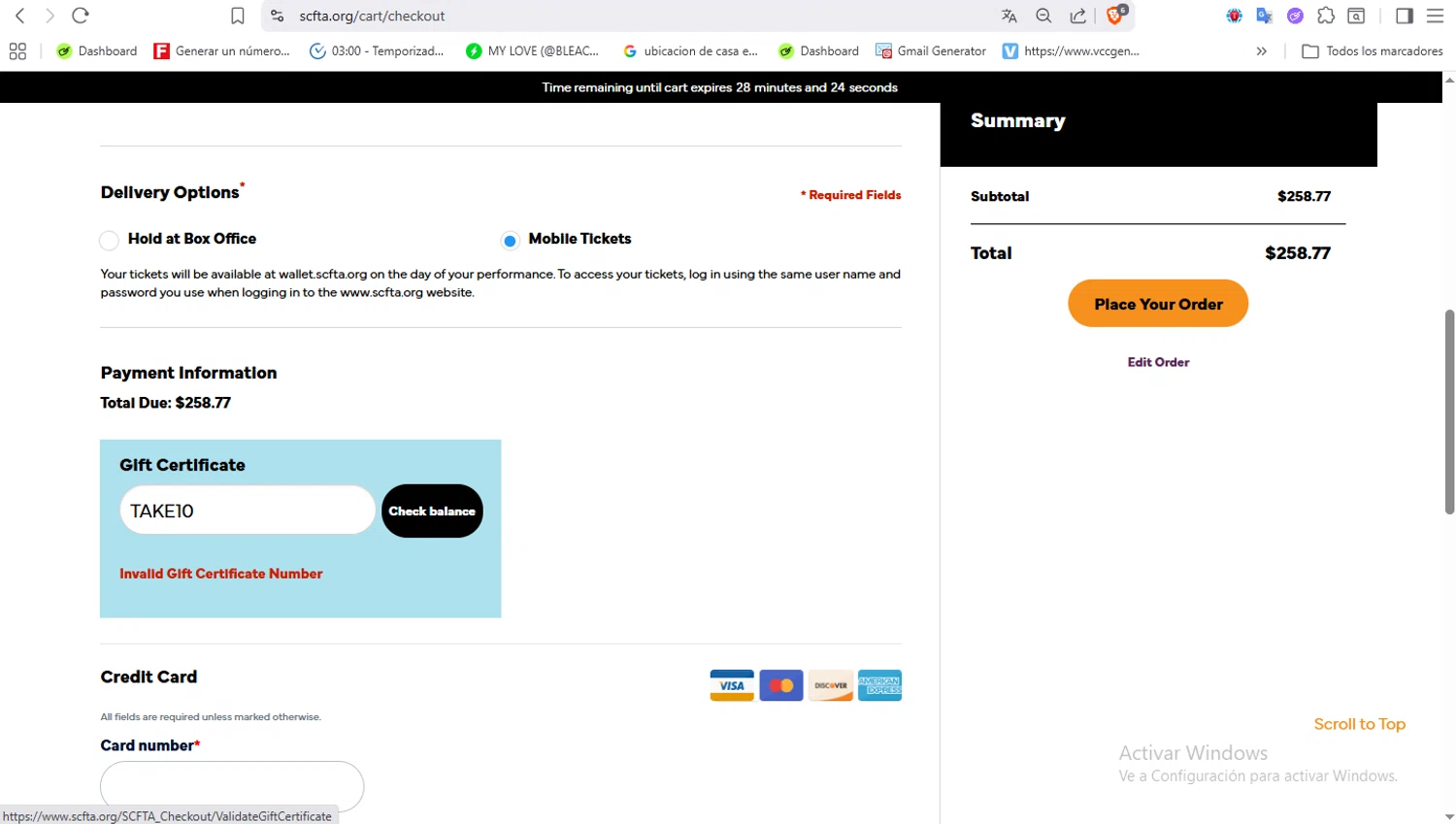Open vccgen bookmark
1456x824 pixels.
pyautogui.click(x=1072, y=51)
